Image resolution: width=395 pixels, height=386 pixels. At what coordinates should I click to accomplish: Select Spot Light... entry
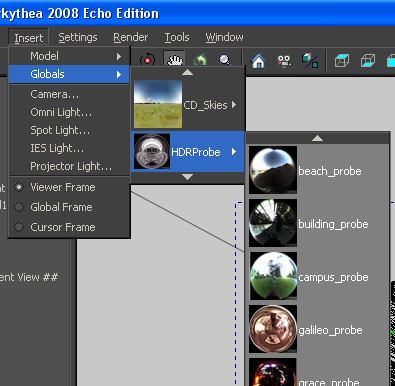pyautogui.click(x=69, y=130)
